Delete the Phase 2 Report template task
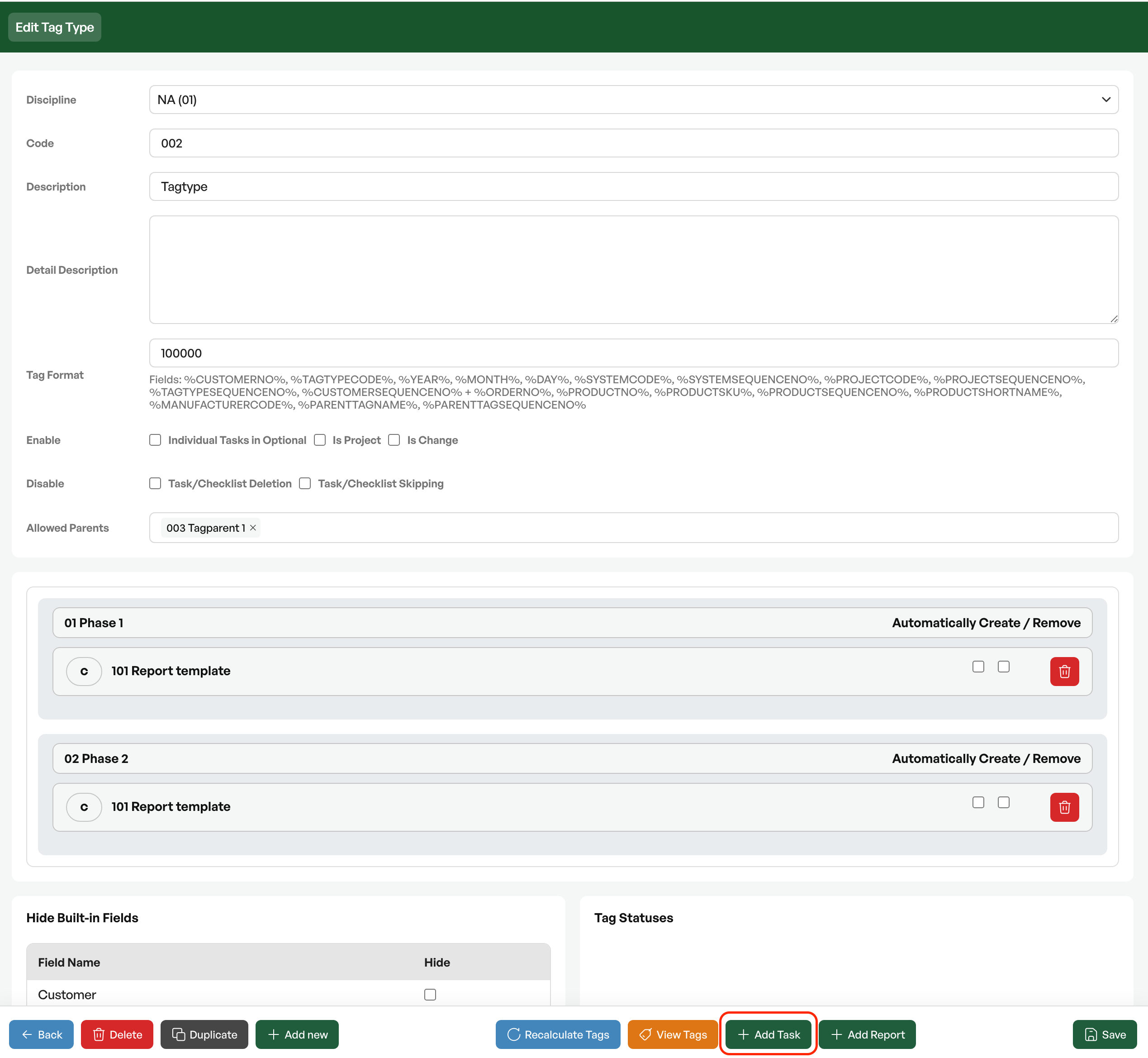 tap(1064, 807)
